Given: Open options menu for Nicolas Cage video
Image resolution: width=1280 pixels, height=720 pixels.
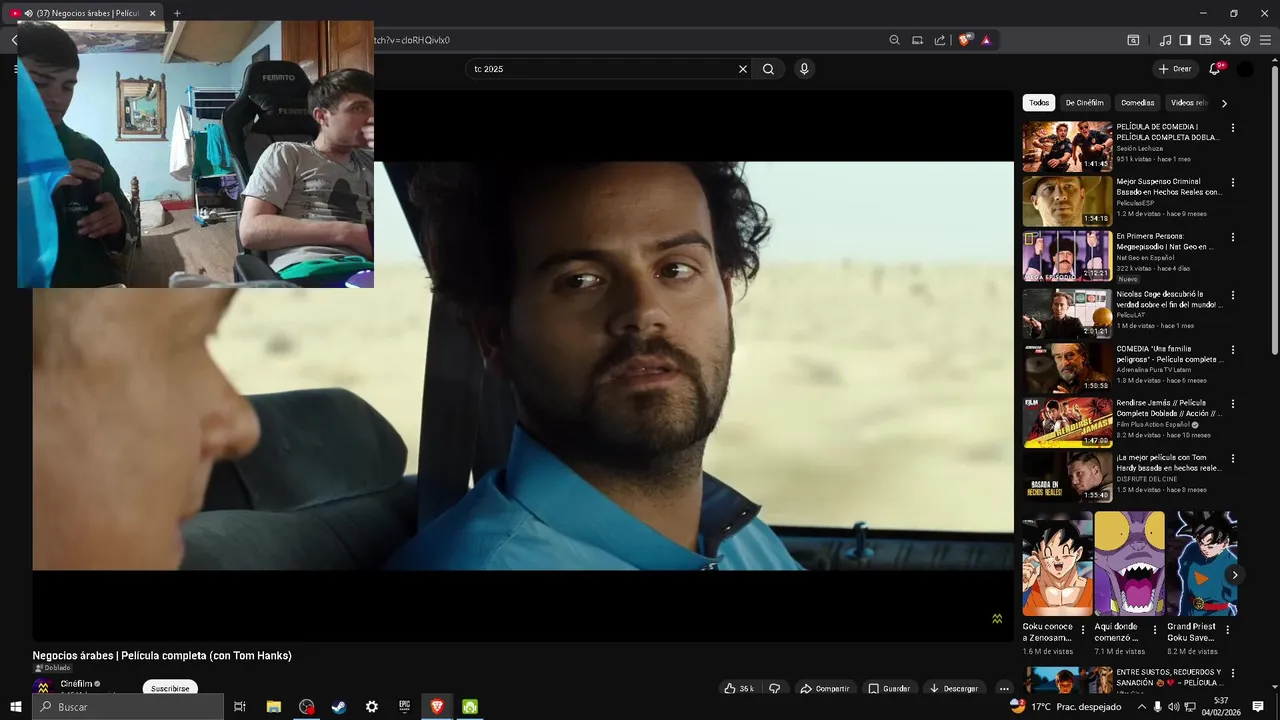Looking at the screenshot, I should 1232,296.
